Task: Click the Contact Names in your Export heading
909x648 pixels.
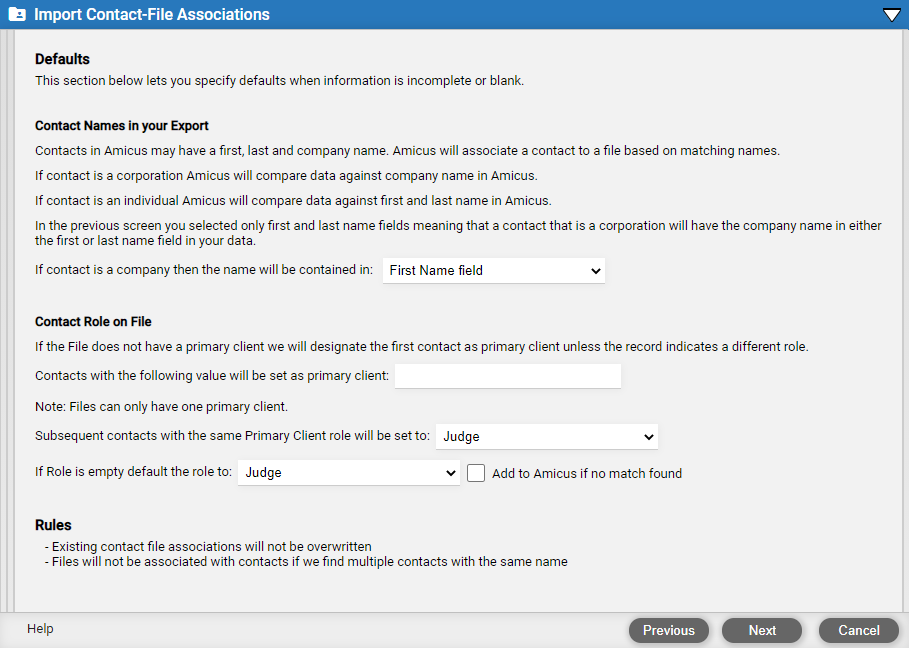Action: (122, 126)
